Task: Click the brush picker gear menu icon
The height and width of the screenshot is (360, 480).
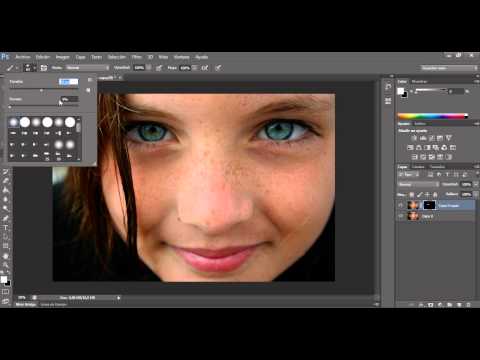Action: [89, 80]
